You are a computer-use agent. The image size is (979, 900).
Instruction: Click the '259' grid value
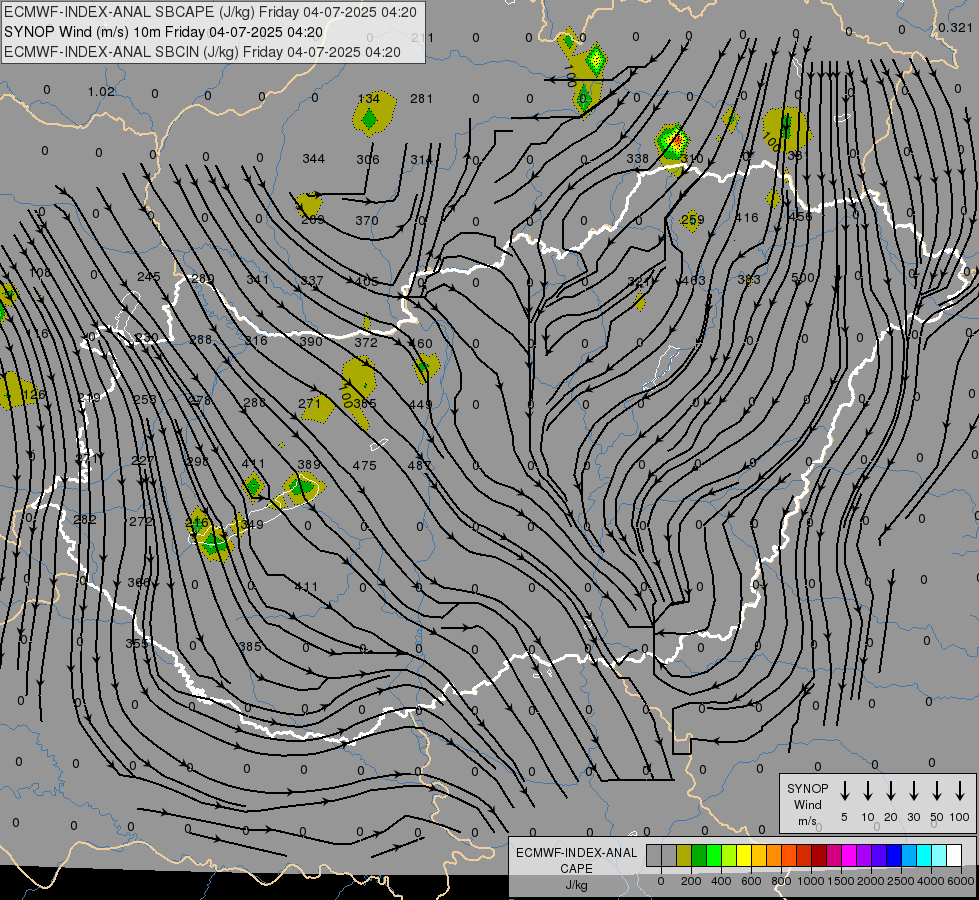pos(692,219)
